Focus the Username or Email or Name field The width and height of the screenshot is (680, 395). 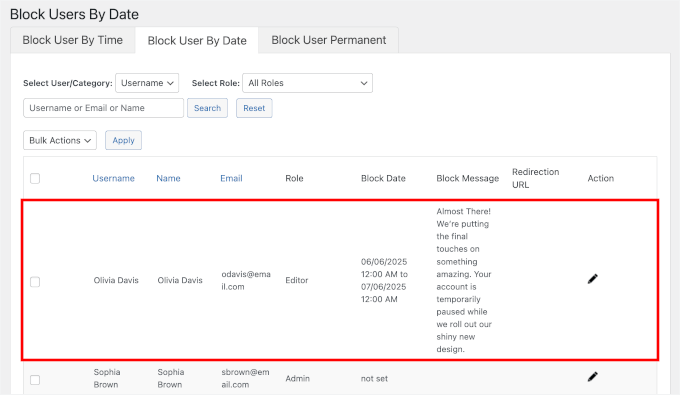pos(104,108)
